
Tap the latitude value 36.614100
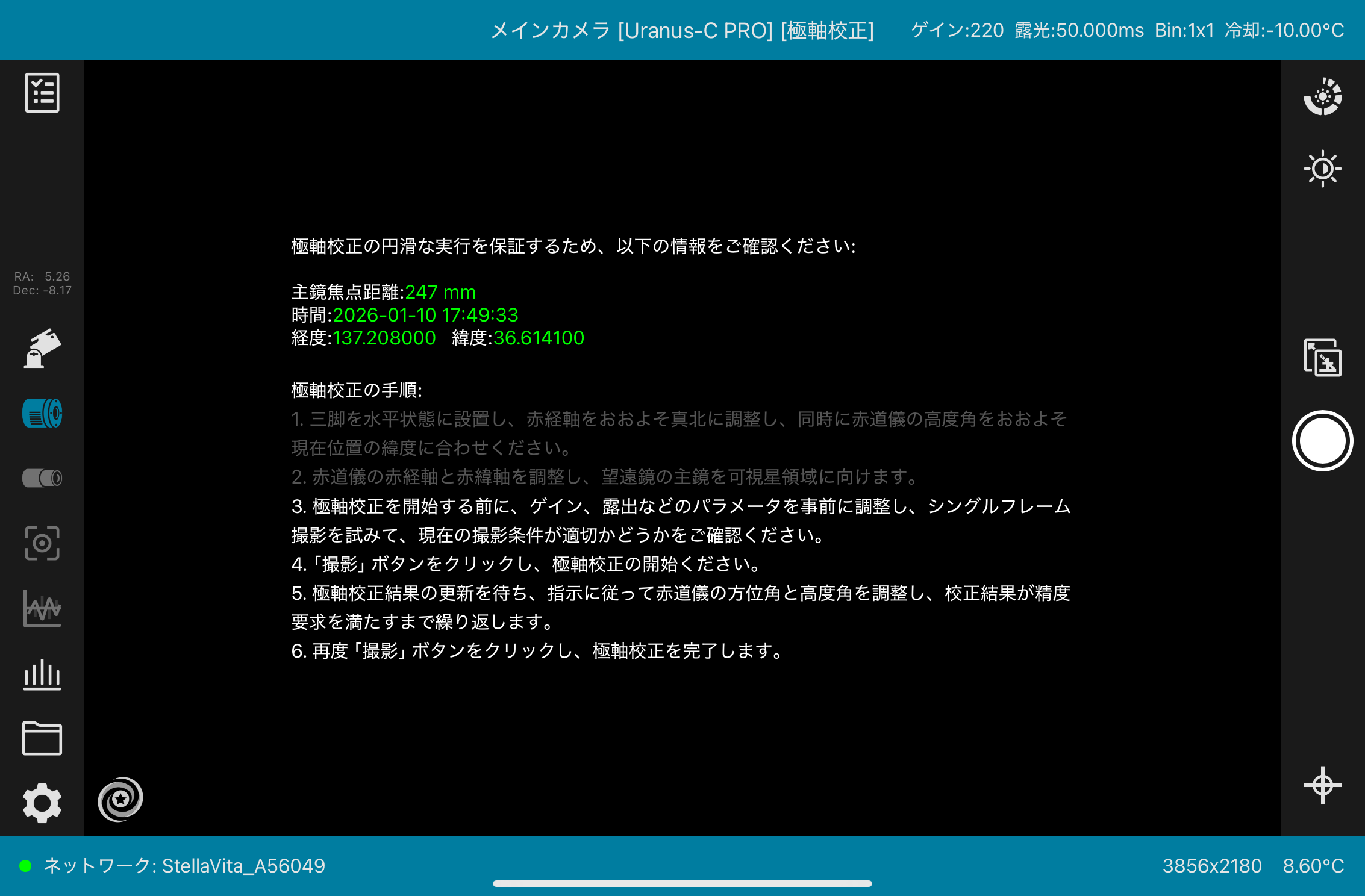pos(539,338)
